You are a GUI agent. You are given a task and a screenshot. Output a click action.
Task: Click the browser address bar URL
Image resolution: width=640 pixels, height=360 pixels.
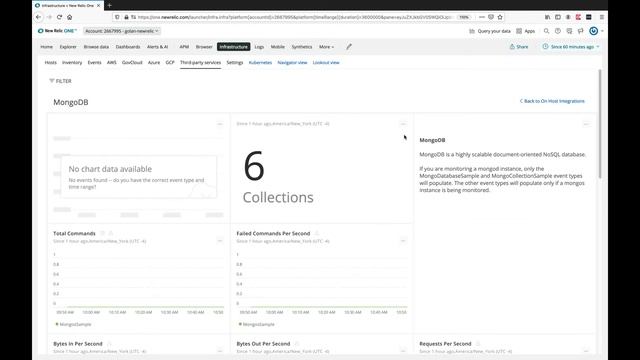(295, 17)
